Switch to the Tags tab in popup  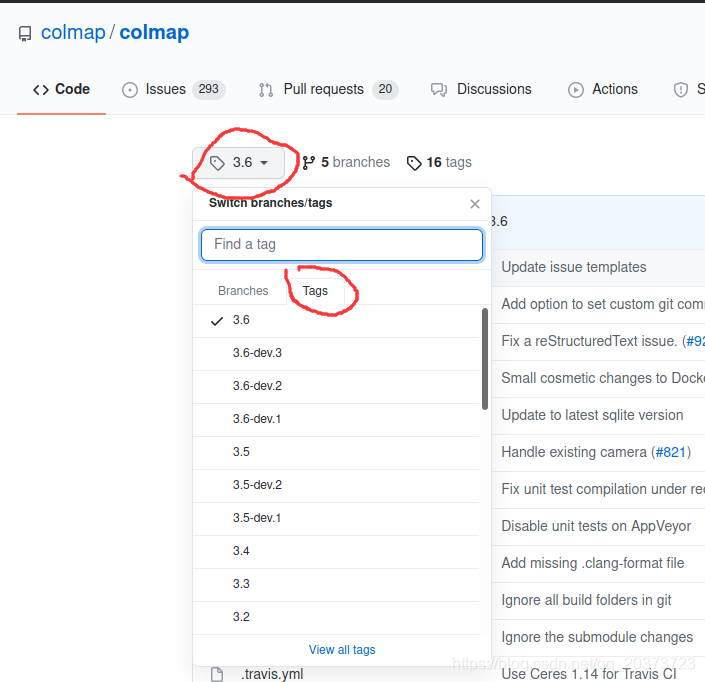click(315, 291)
